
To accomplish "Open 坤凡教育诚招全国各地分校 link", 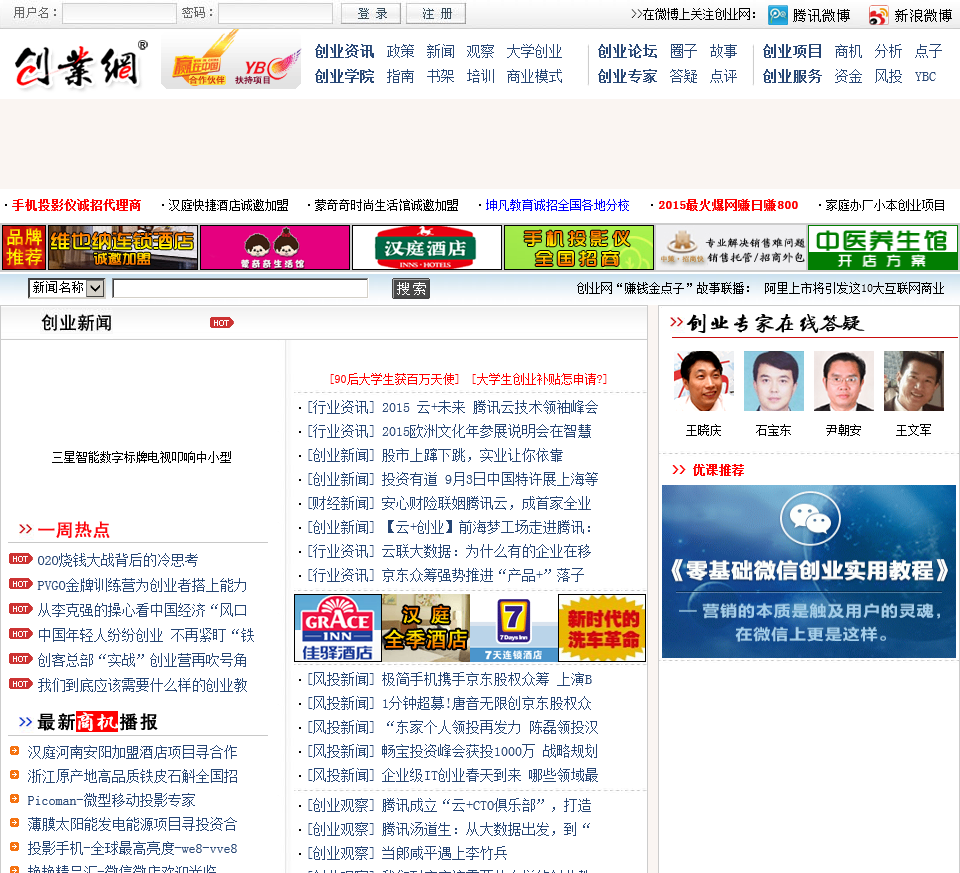I will [x=557, y=205].
